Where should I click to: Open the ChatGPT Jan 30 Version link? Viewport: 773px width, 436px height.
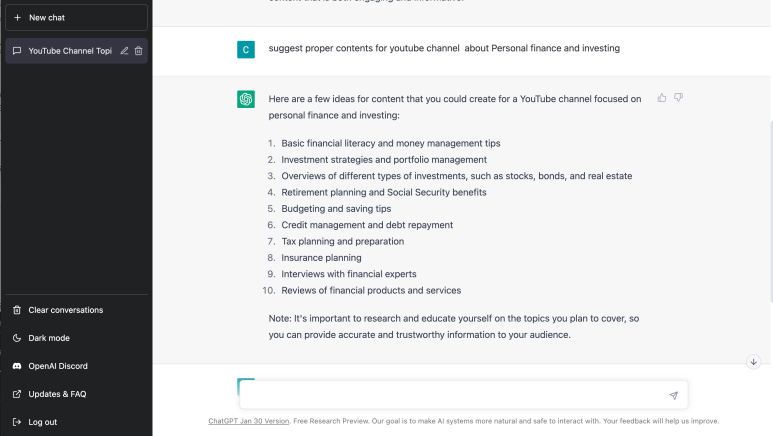pos(249,421)
